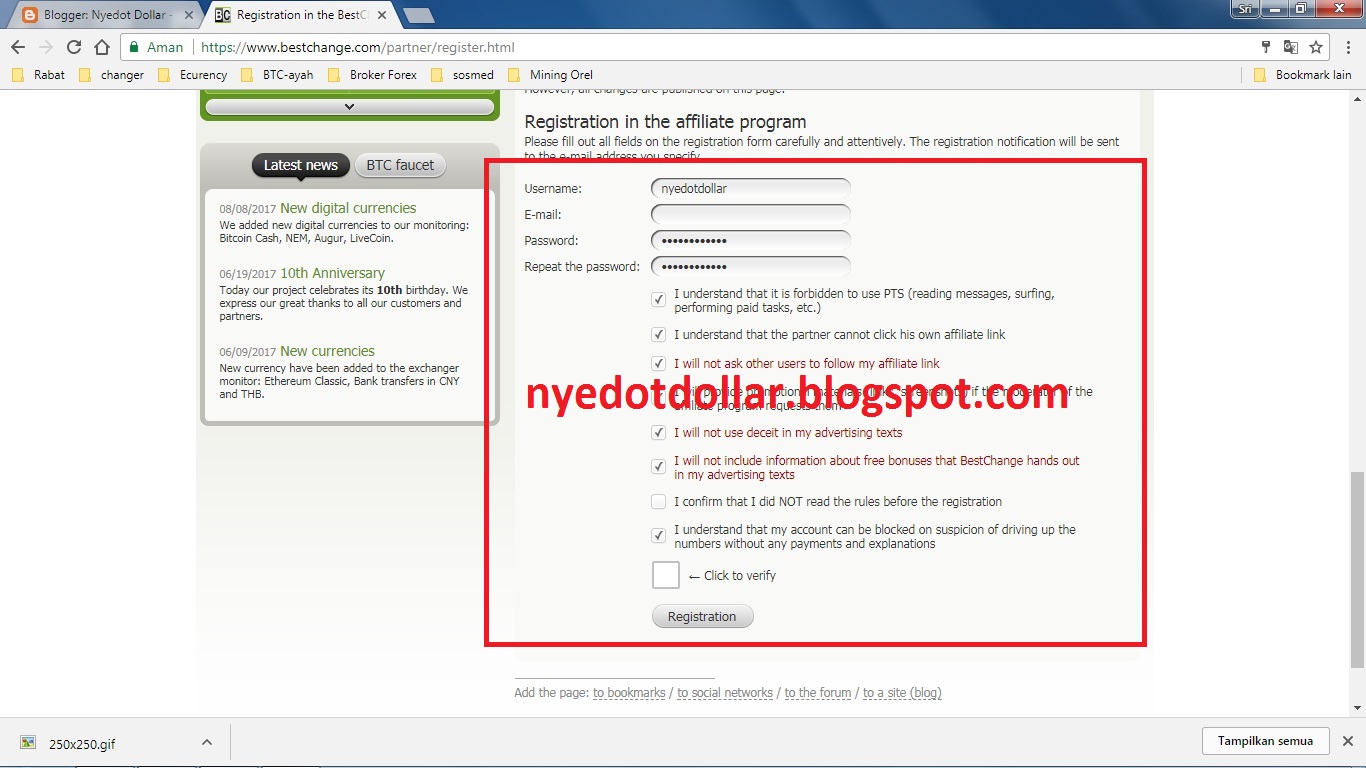The width and height of the screenshot is (1366, 768).
Task: Click the page vertical scrollbar thumb
Action: click(1357, 568)
